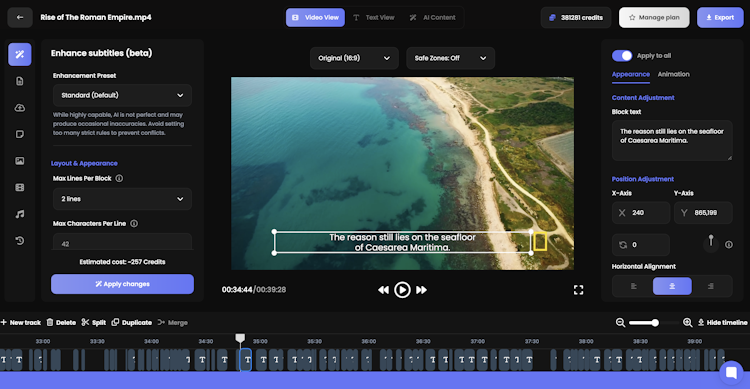Click the info icon next to rotation pin
This screenshot has height=389, width=750.
click(x=728, y=245)
